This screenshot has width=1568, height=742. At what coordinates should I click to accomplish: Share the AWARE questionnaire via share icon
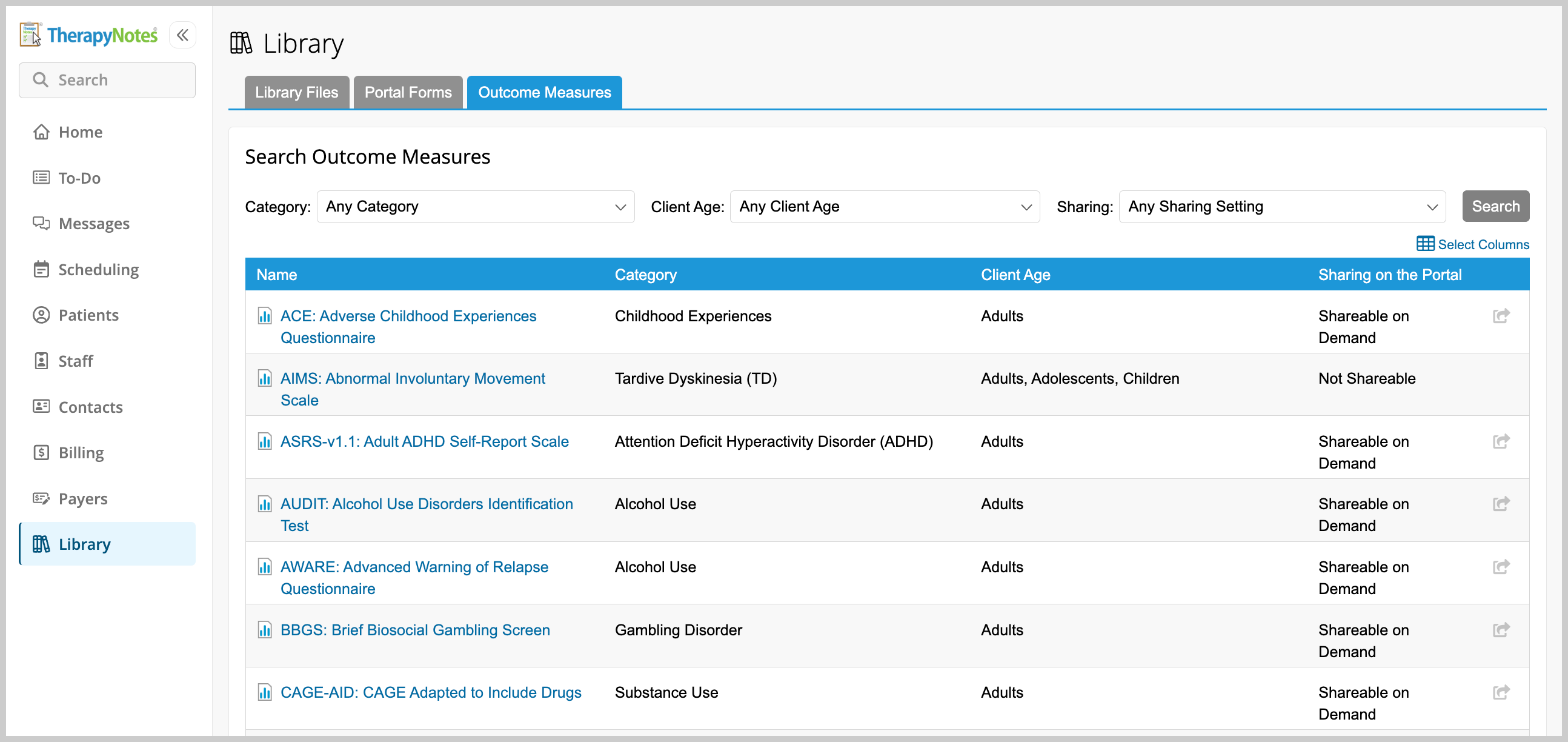1501,567
